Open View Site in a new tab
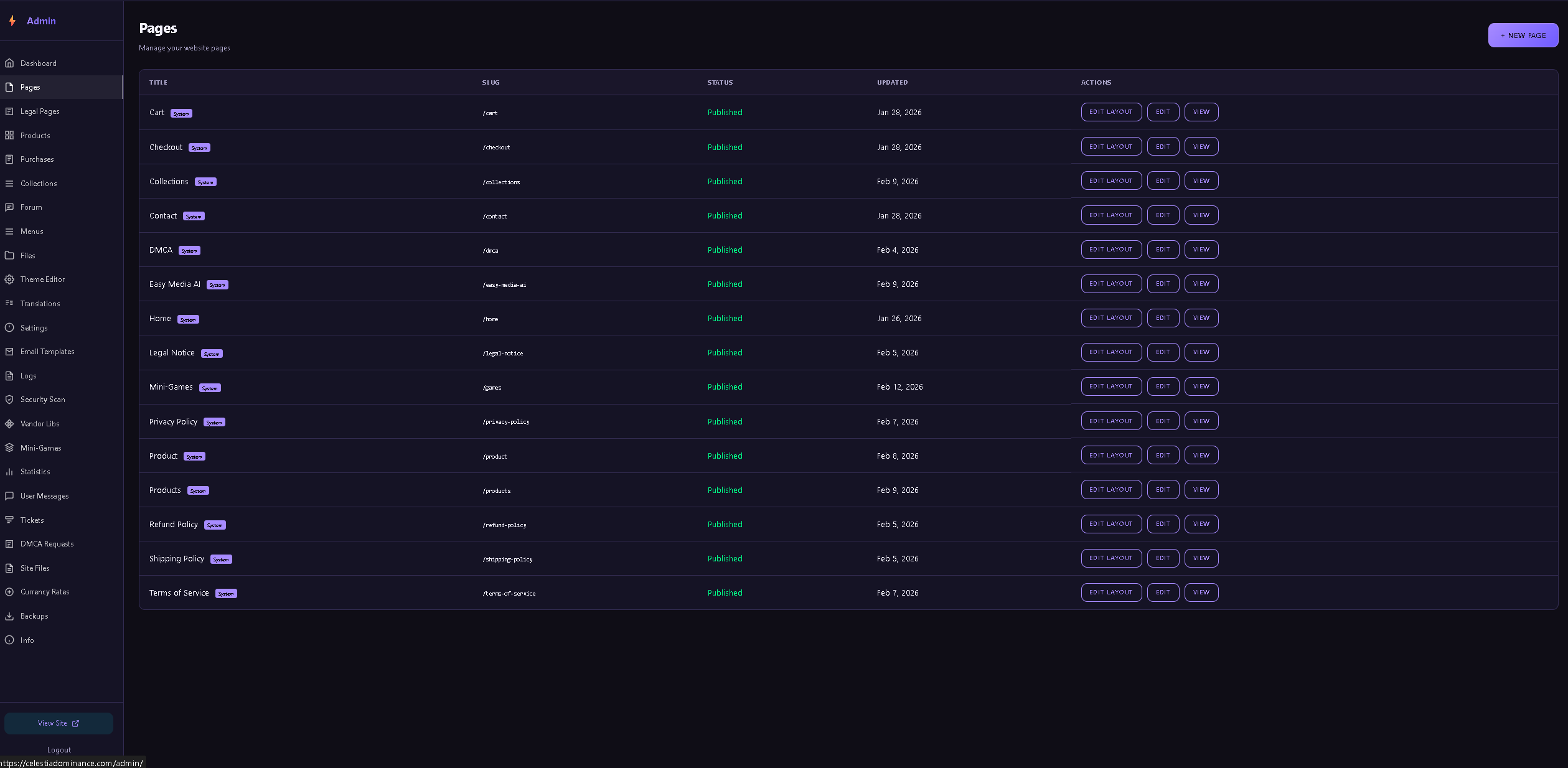Viewport: 1568px width, 768px height. point(58,723)
